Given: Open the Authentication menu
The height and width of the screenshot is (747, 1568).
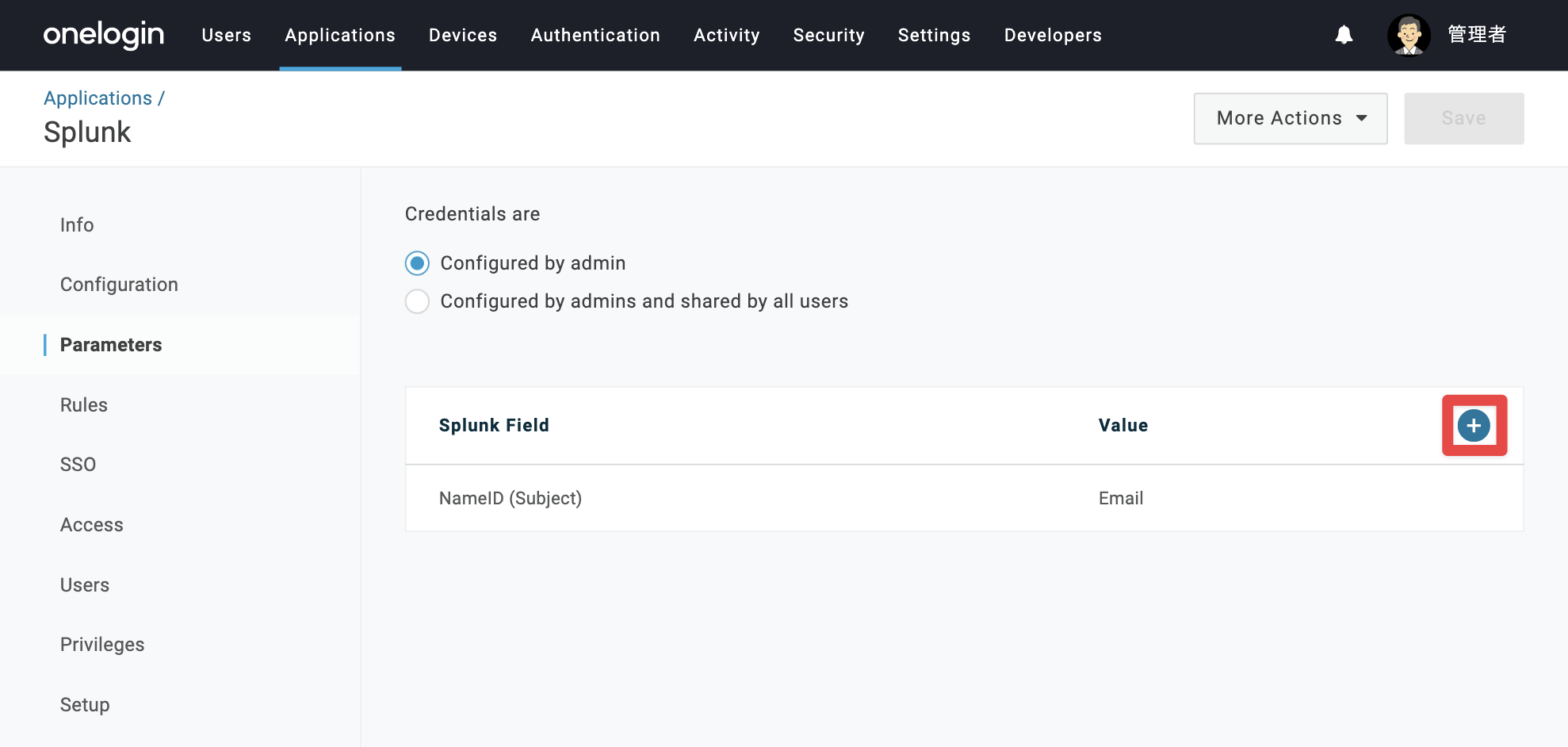Looking at the screenshot, I should point(595,35).
